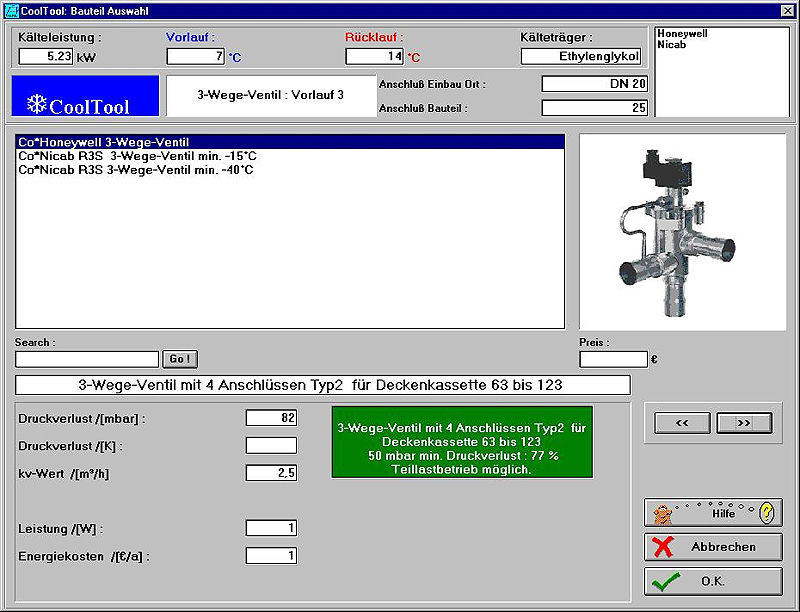Click the Vorlauf temperature field
Image resolution: width=800 pixels, height=612 pixels.
(x=195, y=57)
